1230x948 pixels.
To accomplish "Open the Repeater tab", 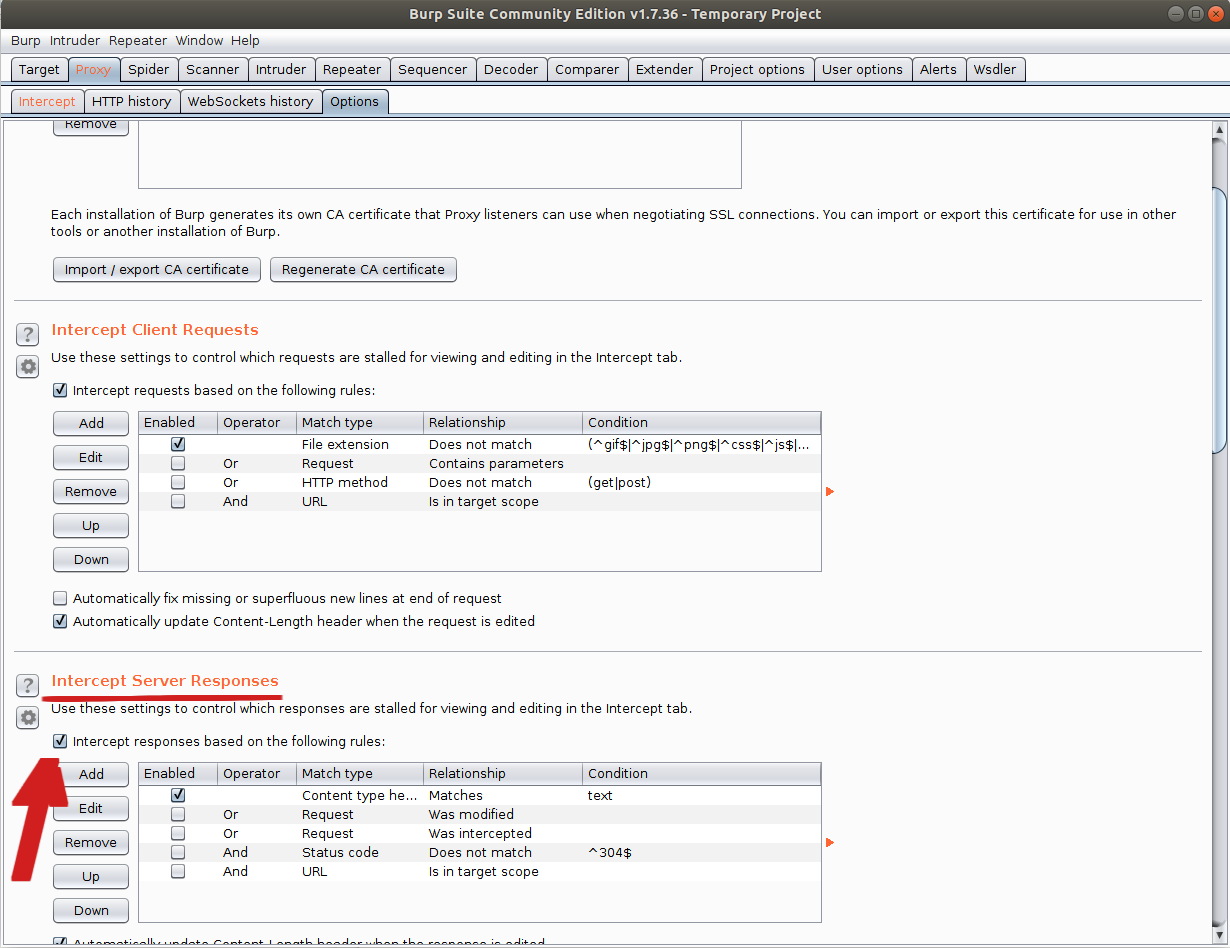I will 352,70.
